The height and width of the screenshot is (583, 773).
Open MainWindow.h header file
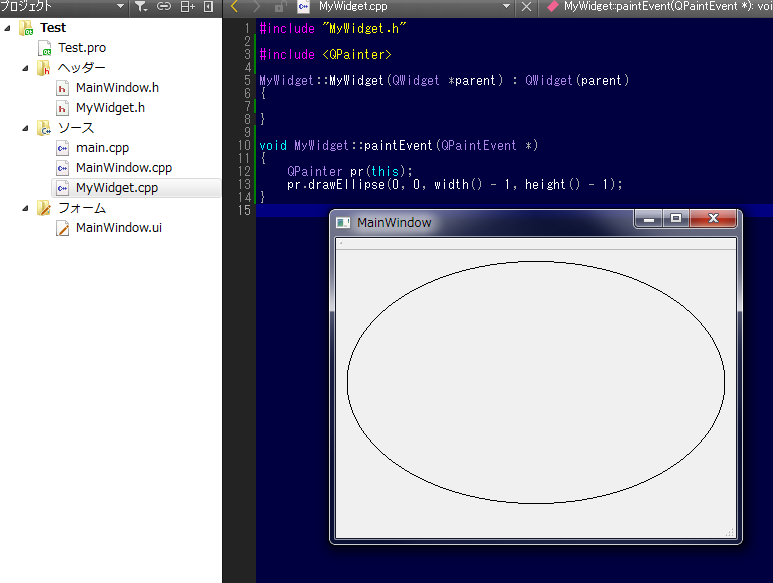pos(117,88)
